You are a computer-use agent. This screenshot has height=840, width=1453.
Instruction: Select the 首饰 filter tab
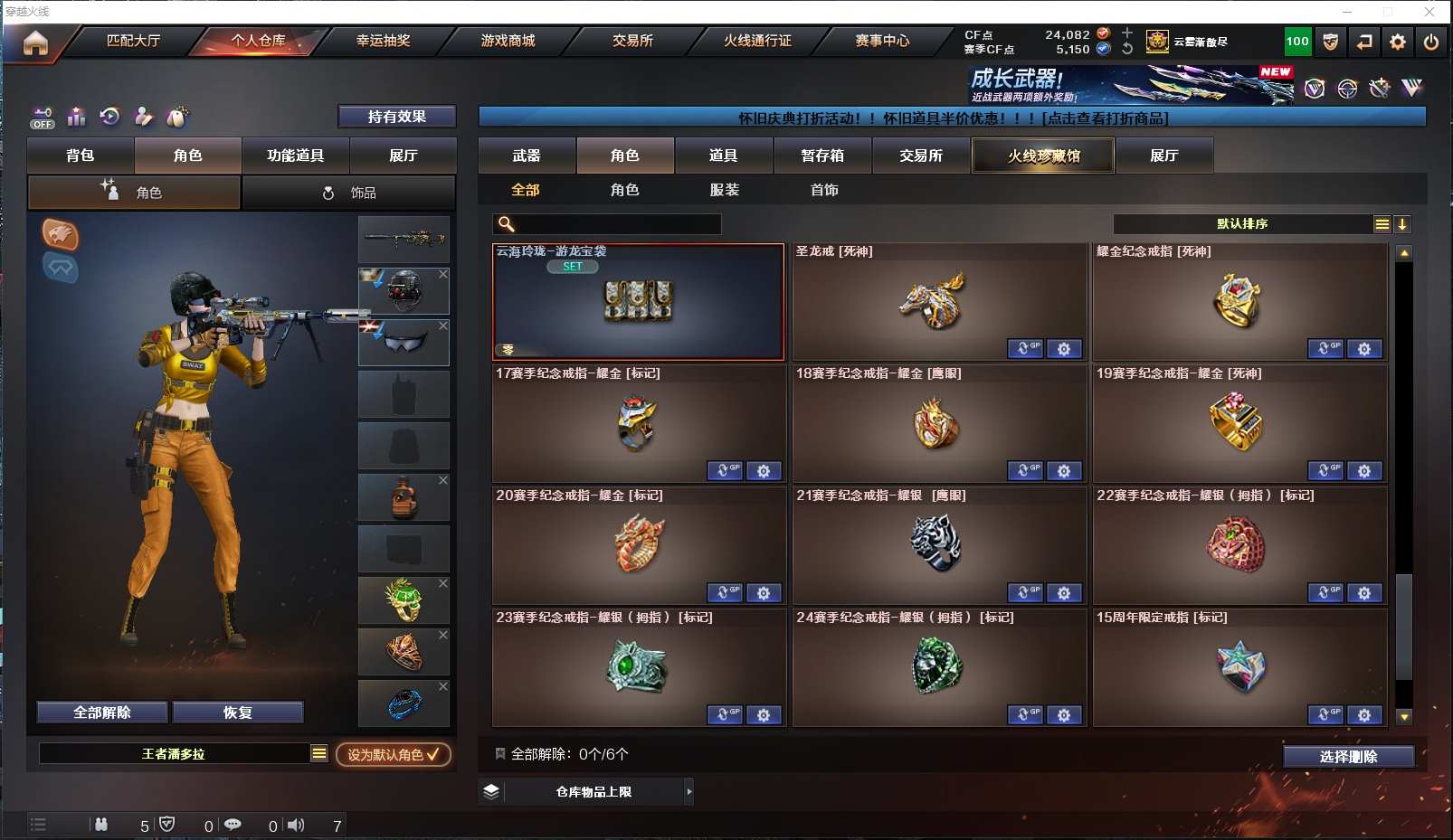tap(824, 190)
